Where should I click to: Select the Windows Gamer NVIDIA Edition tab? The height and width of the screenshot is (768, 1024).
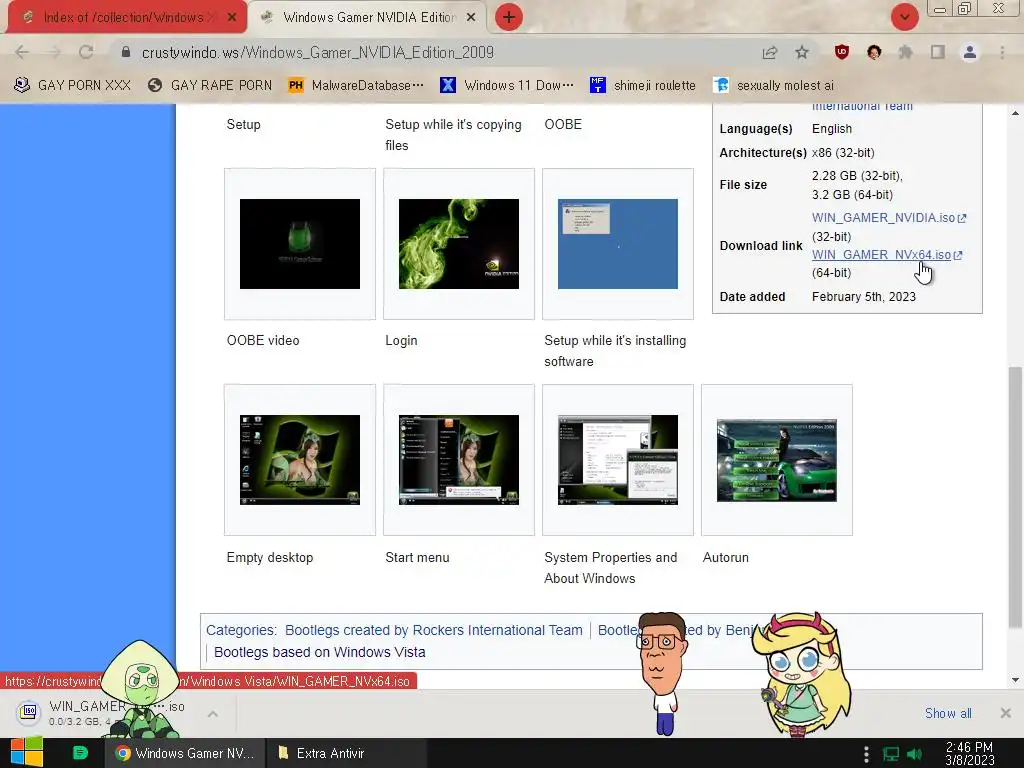(369, 18)
